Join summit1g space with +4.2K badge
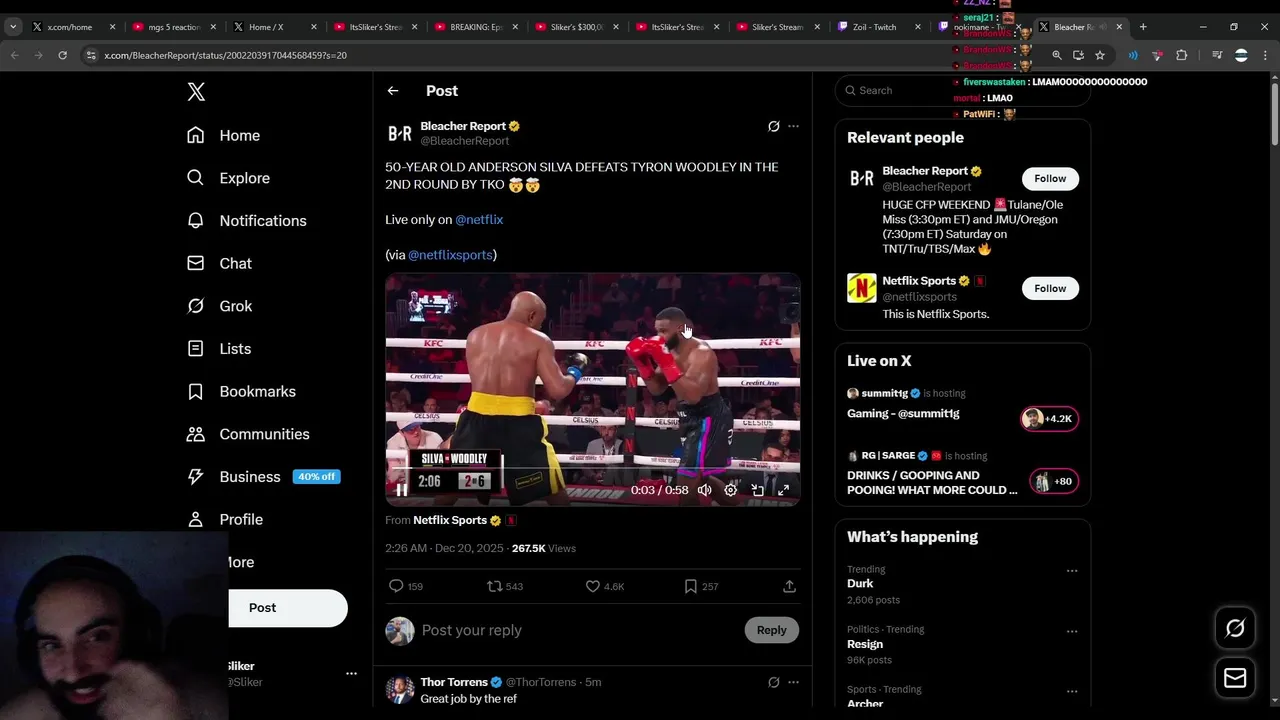 [1049, 419]
